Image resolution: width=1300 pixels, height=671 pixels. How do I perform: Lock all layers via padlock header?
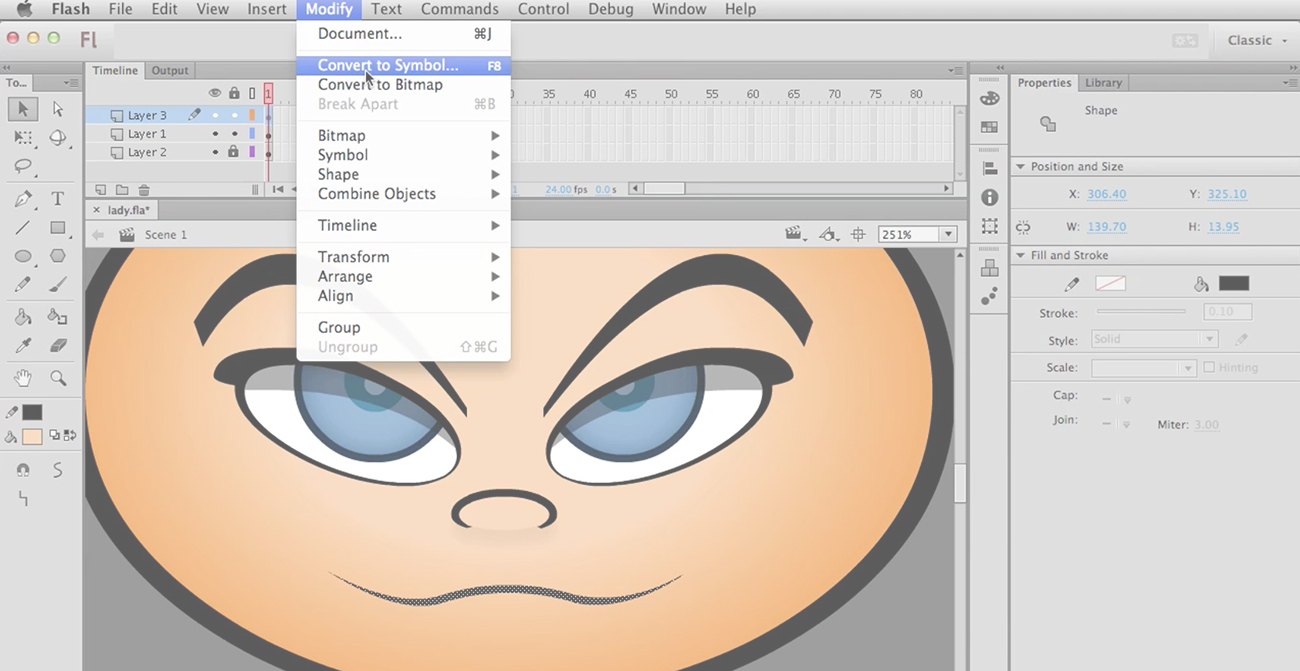point(234,93)
